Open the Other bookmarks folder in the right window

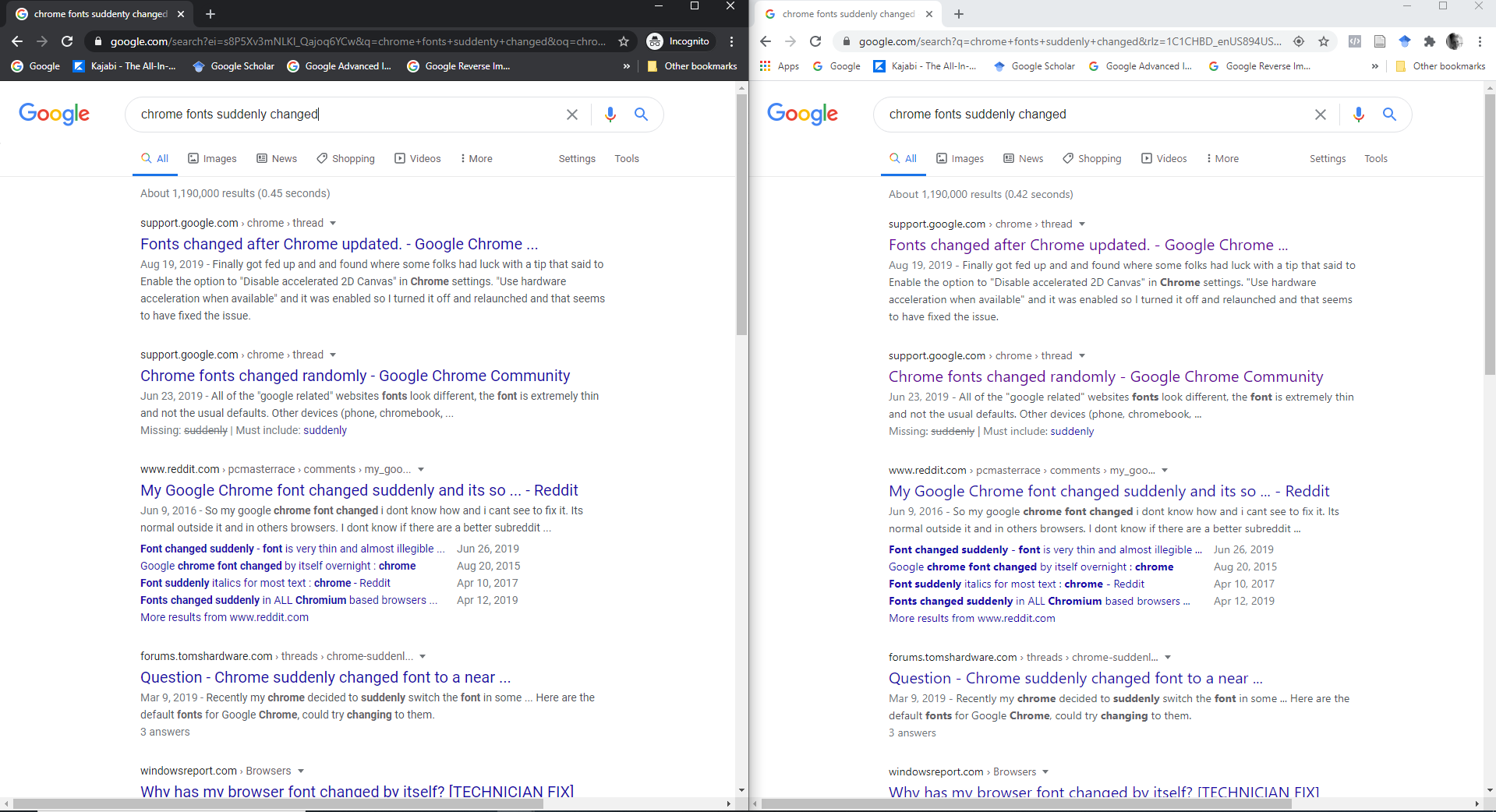pos(1441,66)
